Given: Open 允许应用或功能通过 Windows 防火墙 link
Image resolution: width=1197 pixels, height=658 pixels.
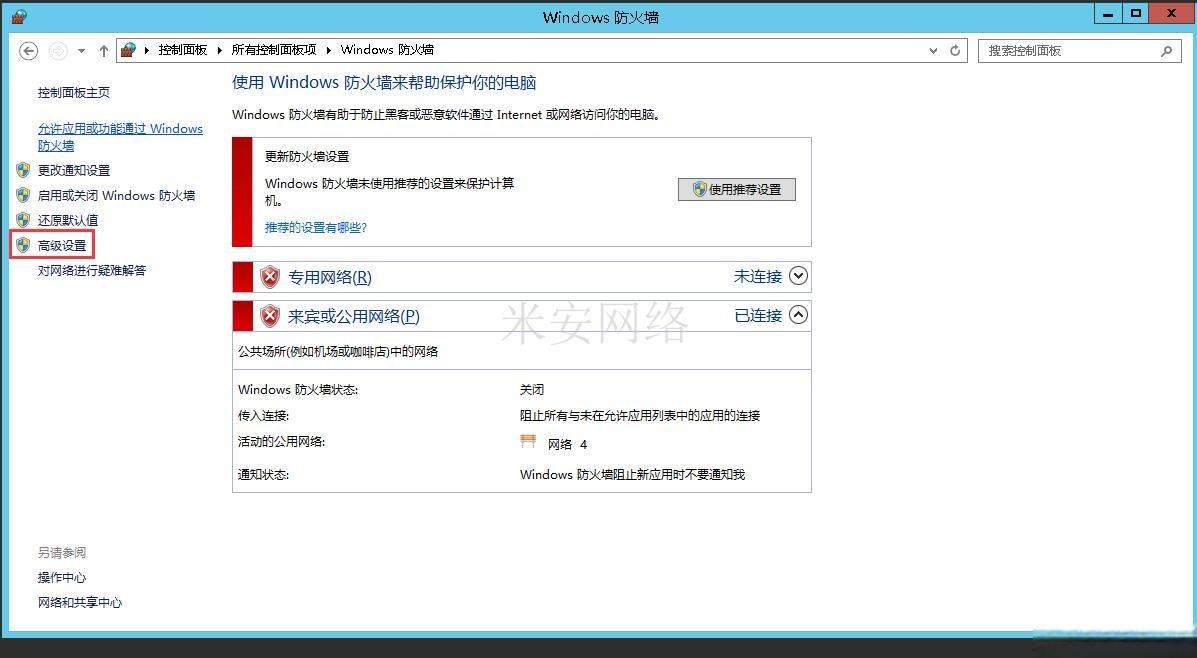Looking at the screenshot, I should tap(120, 137).
